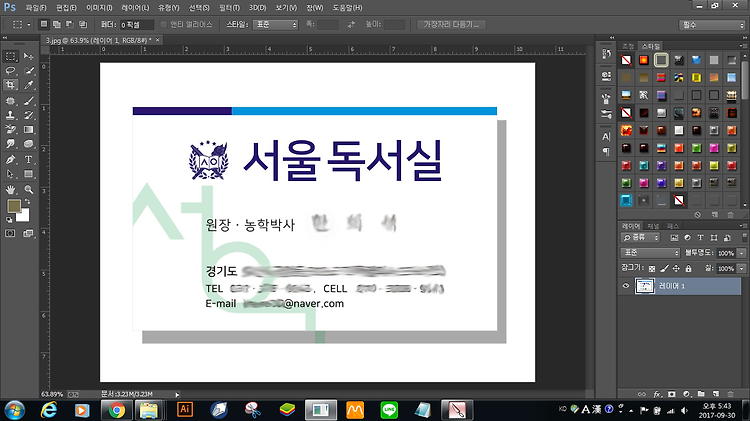Select the Gradient tool
Screen dimensions: 750x421
pyautogui.click(x=29, y=130)
